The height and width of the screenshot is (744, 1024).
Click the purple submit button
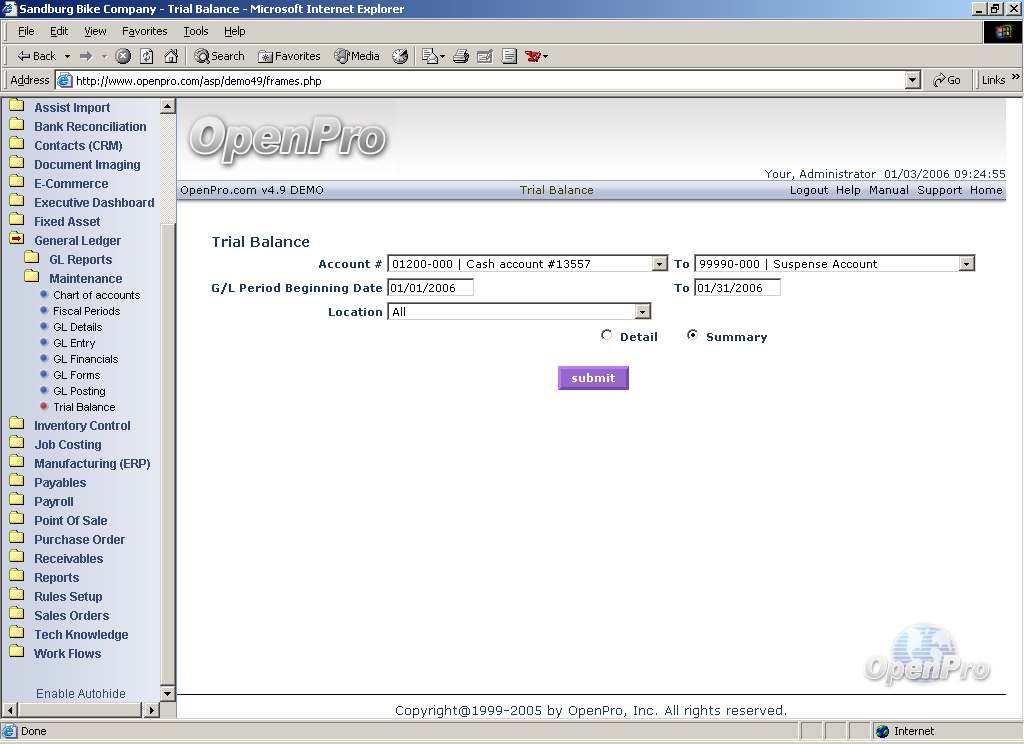click(x=593, y=378)
